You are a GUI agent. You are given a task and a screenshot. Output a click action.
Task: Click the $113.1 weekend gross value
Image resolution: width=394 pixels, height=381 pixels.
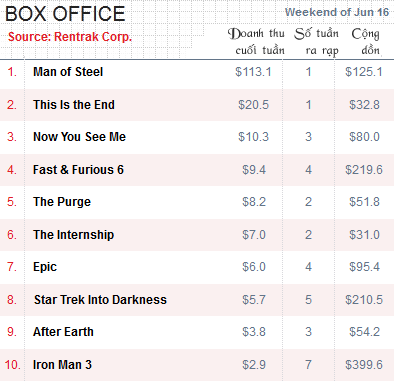[253, 72]
